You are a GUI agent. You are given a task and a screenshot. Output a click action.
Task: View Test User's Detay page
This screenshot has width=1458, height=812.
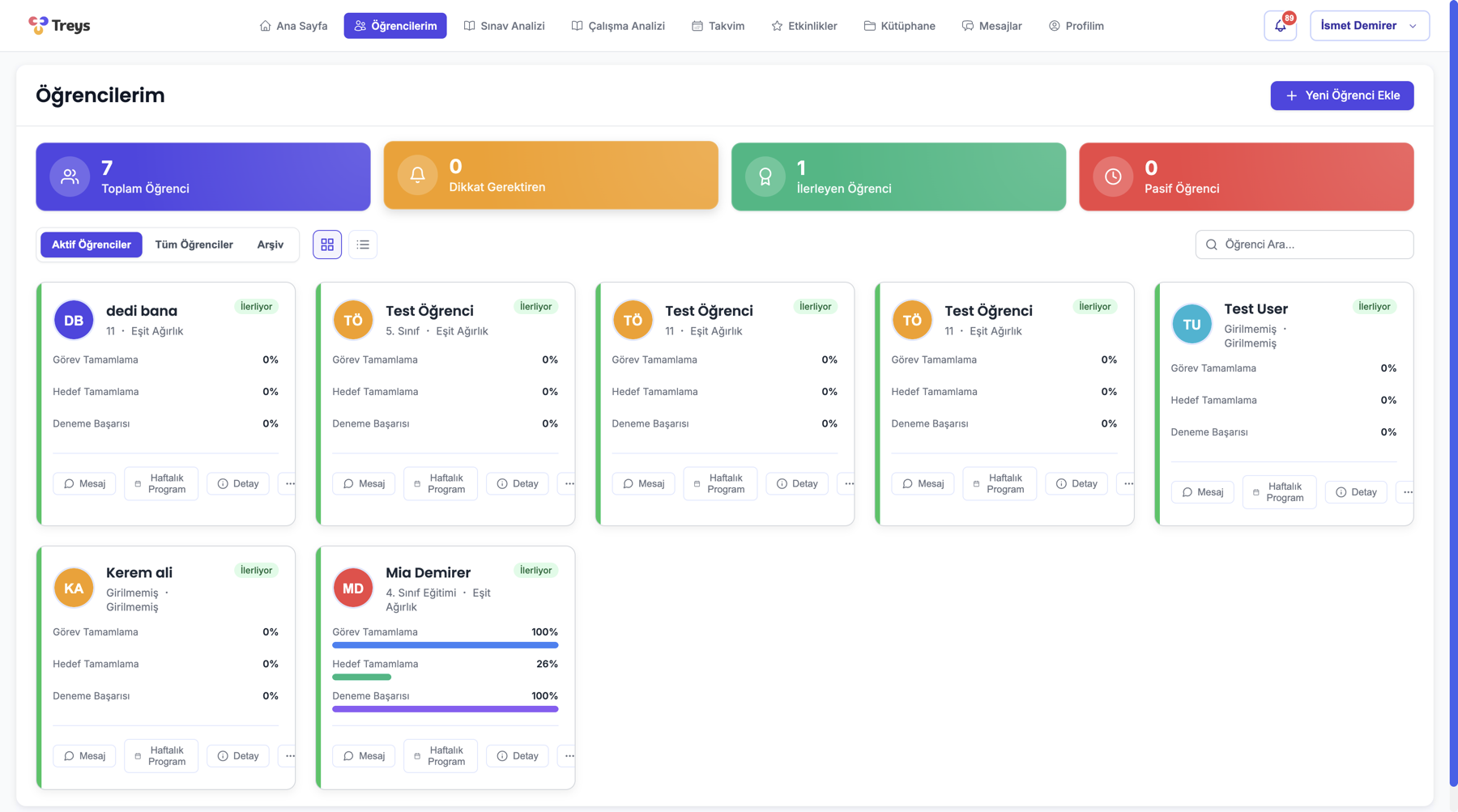[1355, 491]
